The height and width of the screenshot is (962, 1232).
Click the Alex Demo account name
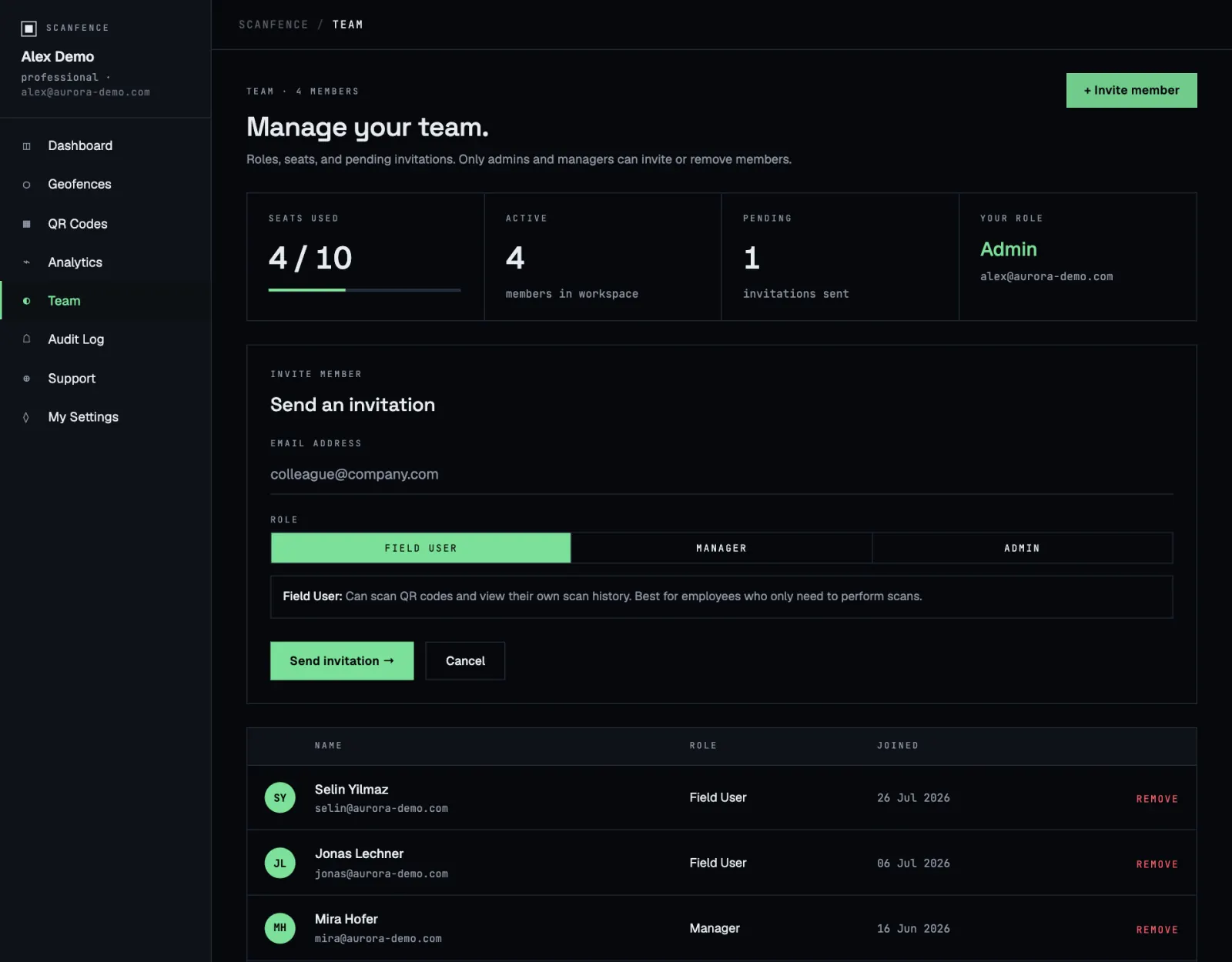58,57
